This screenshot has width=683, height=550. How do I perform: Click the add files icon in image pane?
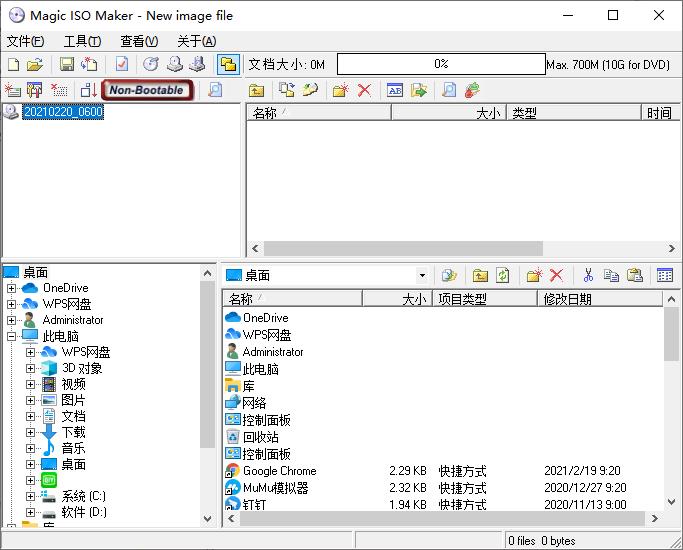coord(287,90)
